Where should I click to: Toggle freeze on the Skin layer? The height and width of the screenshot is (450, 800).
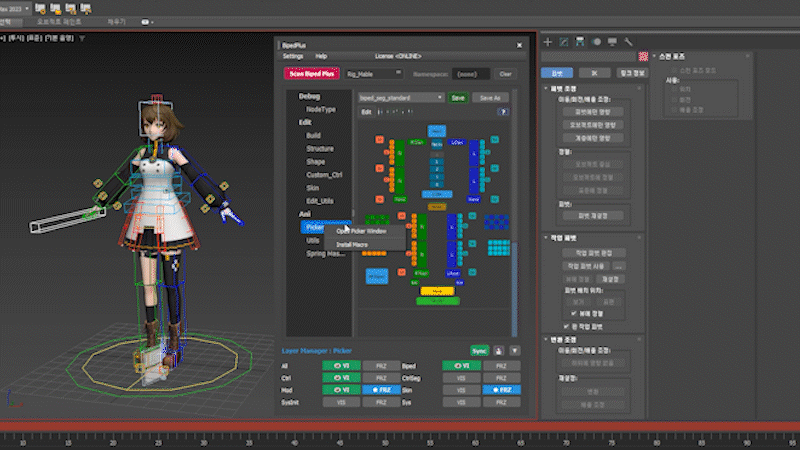[501, 388]
